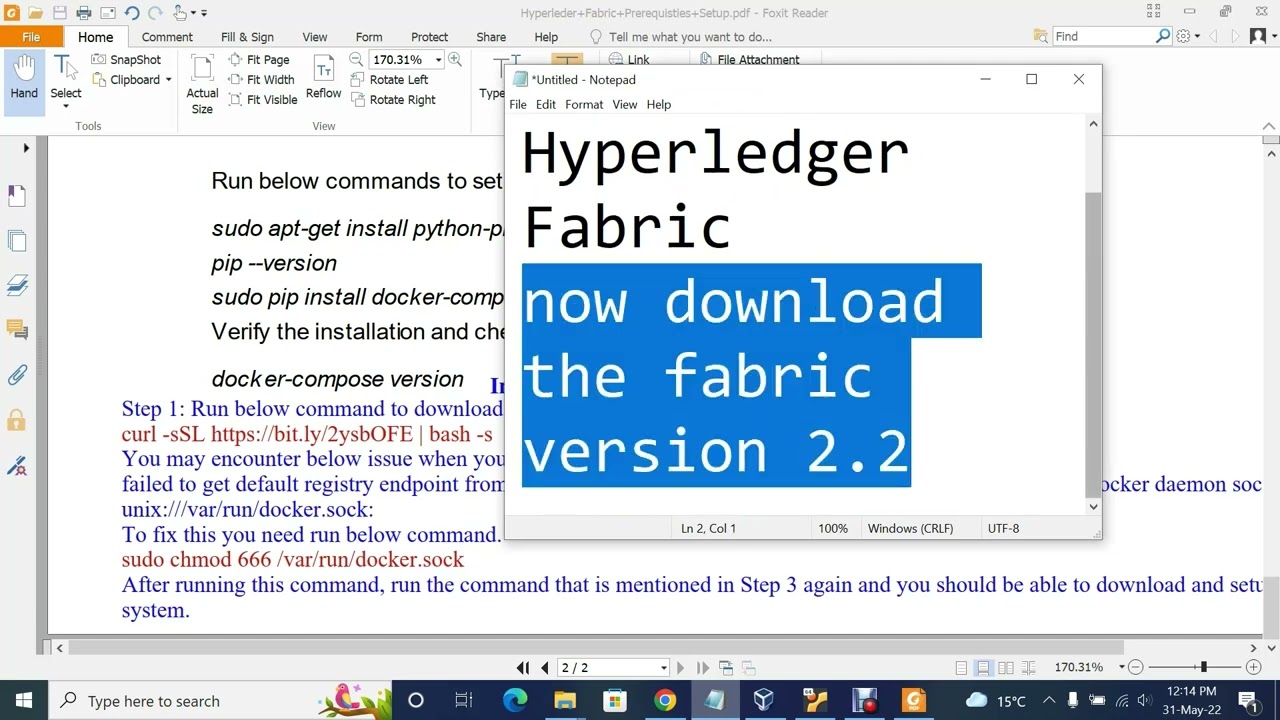Switch to continuous page view mode

[x=983, y=667]
